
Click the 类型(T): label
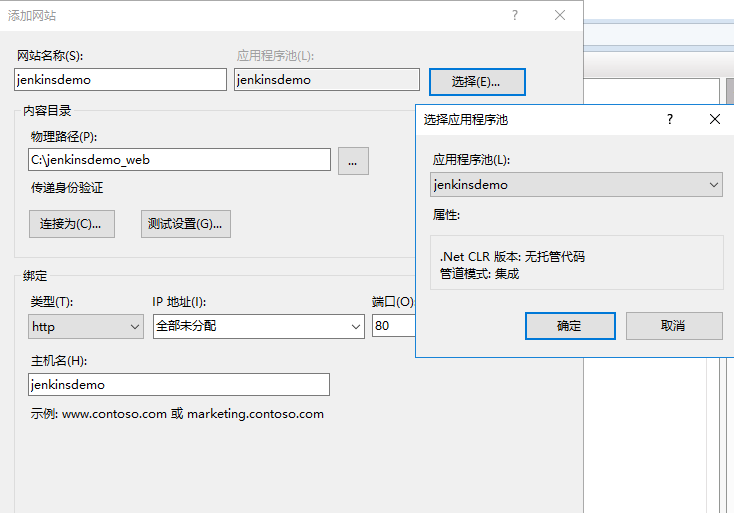[x=52, y=302]
